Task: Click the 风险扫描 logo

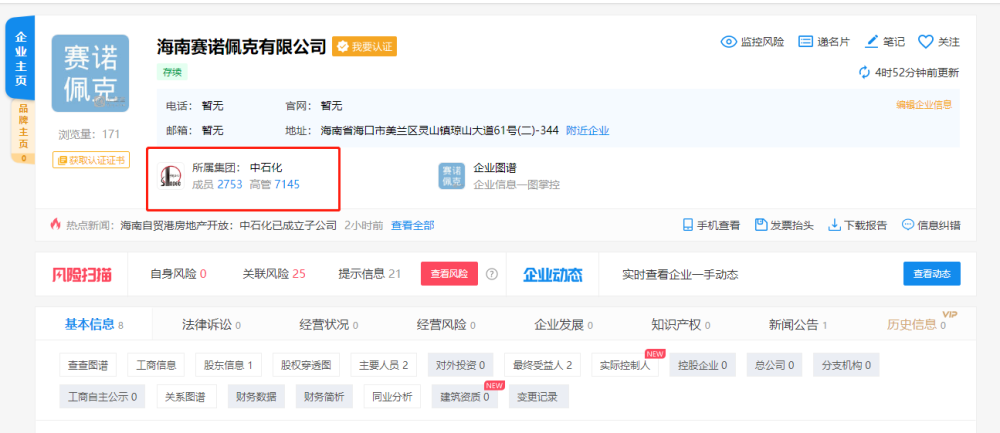Action: click(82, 274)
